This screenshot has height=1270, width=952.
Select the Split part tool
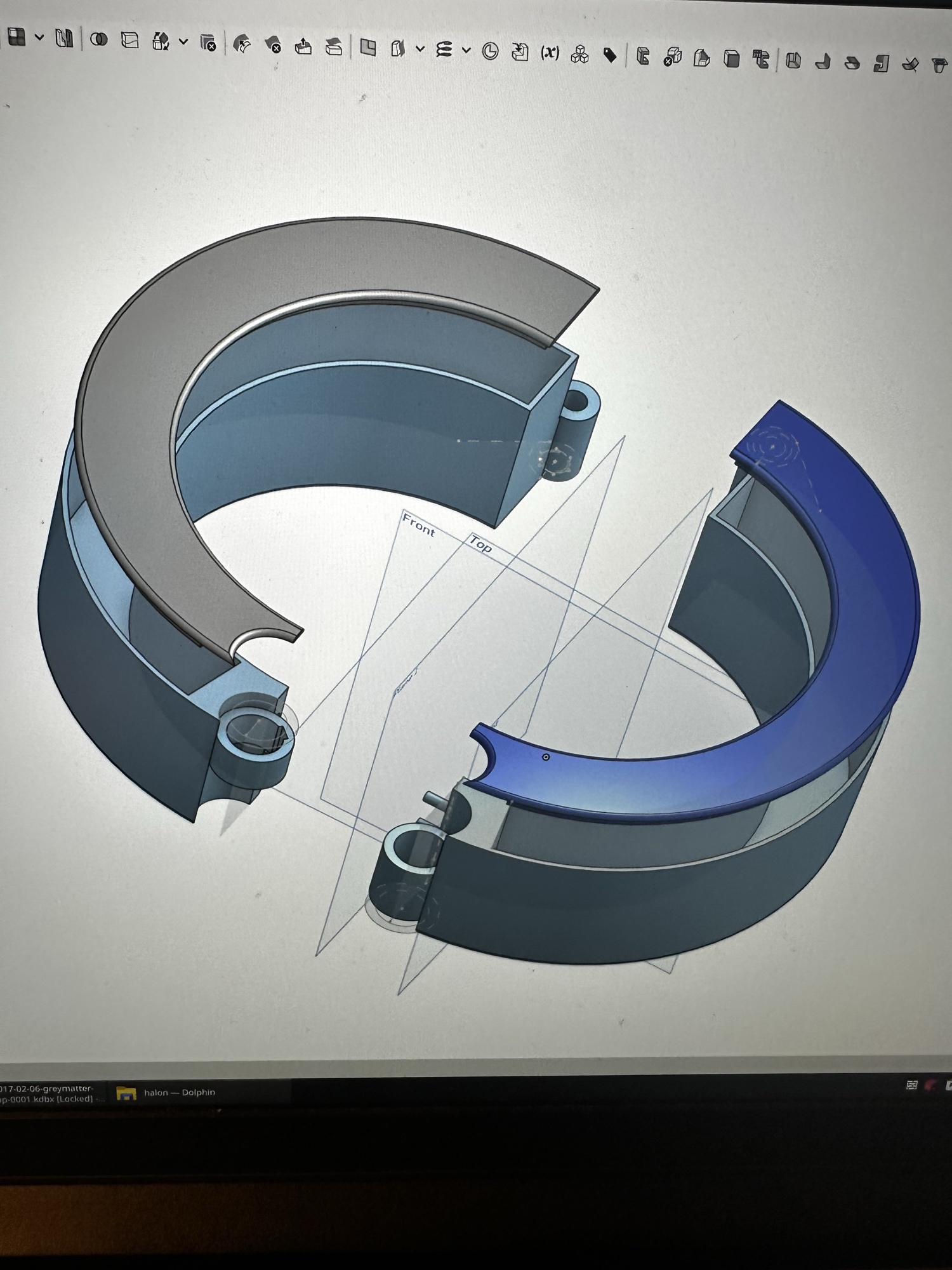tap(129, 40)
